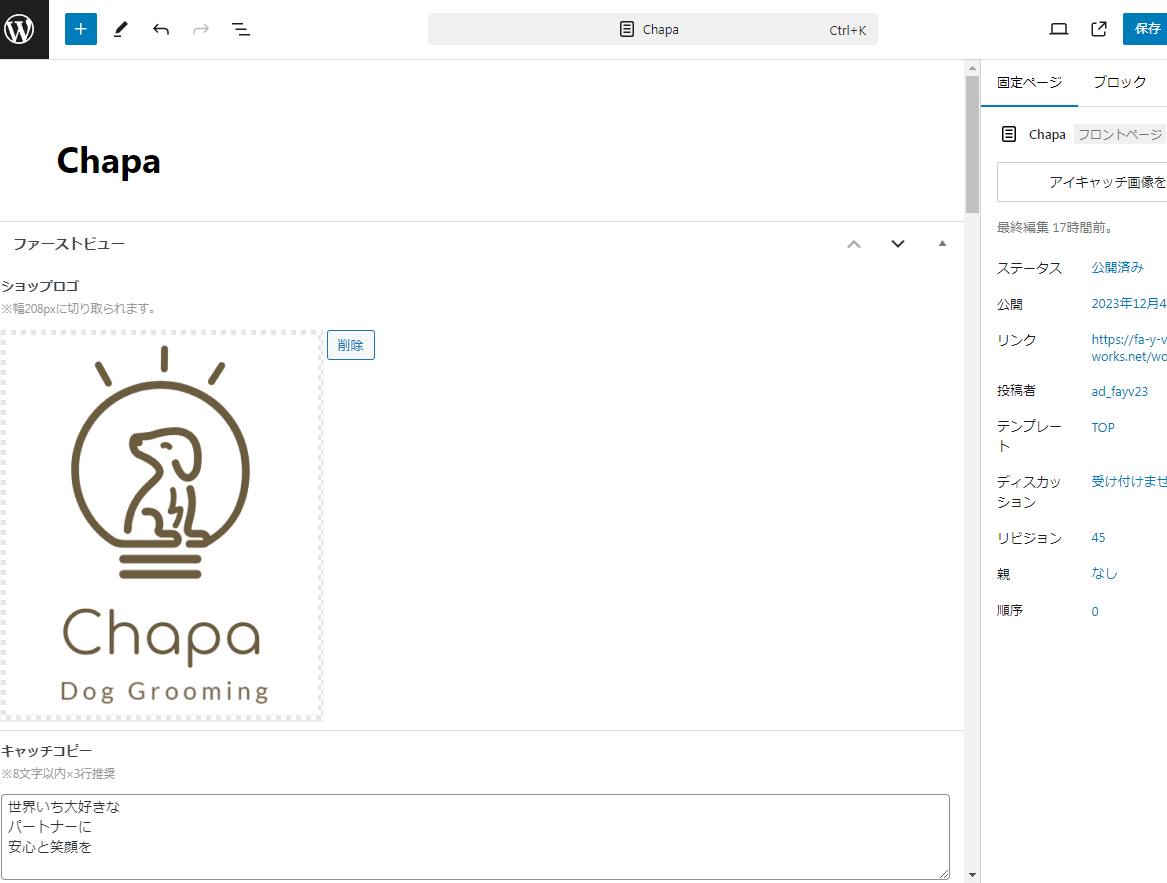1167x883 pixels.
Task: Click the Chapa page title heading
Action: (109, 162)
